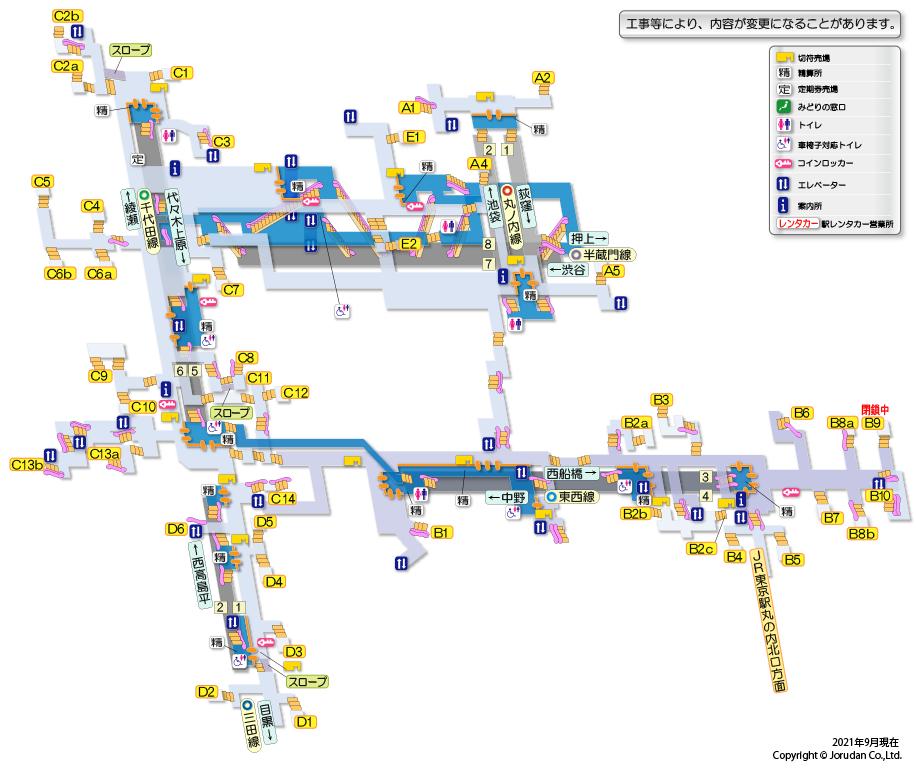The height and width of the screenshot is (769, 916).
Task: Click the Hanzomon Line (半蔵門線) label
Action: 601,255
